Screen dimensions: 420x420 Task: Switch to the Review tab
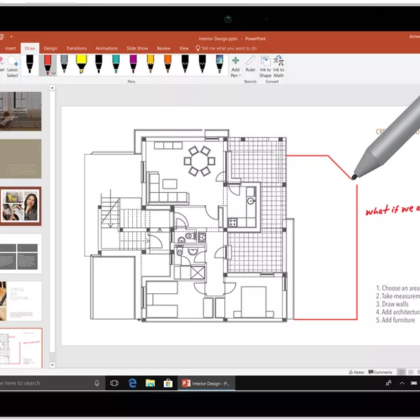163,48
